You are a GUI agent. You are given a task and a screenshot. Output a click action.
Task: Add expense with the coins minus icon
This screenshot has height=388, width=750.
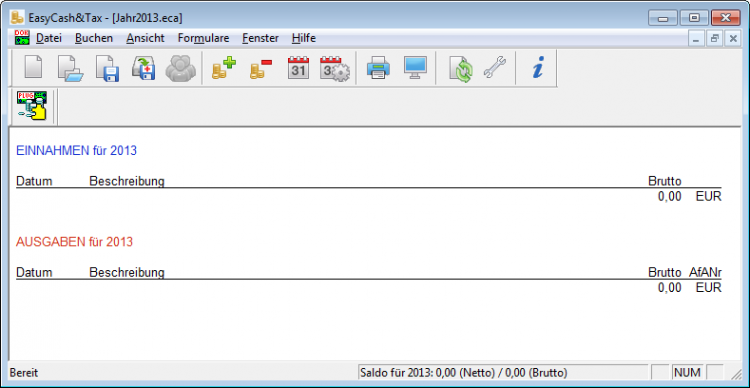(261, 68)
